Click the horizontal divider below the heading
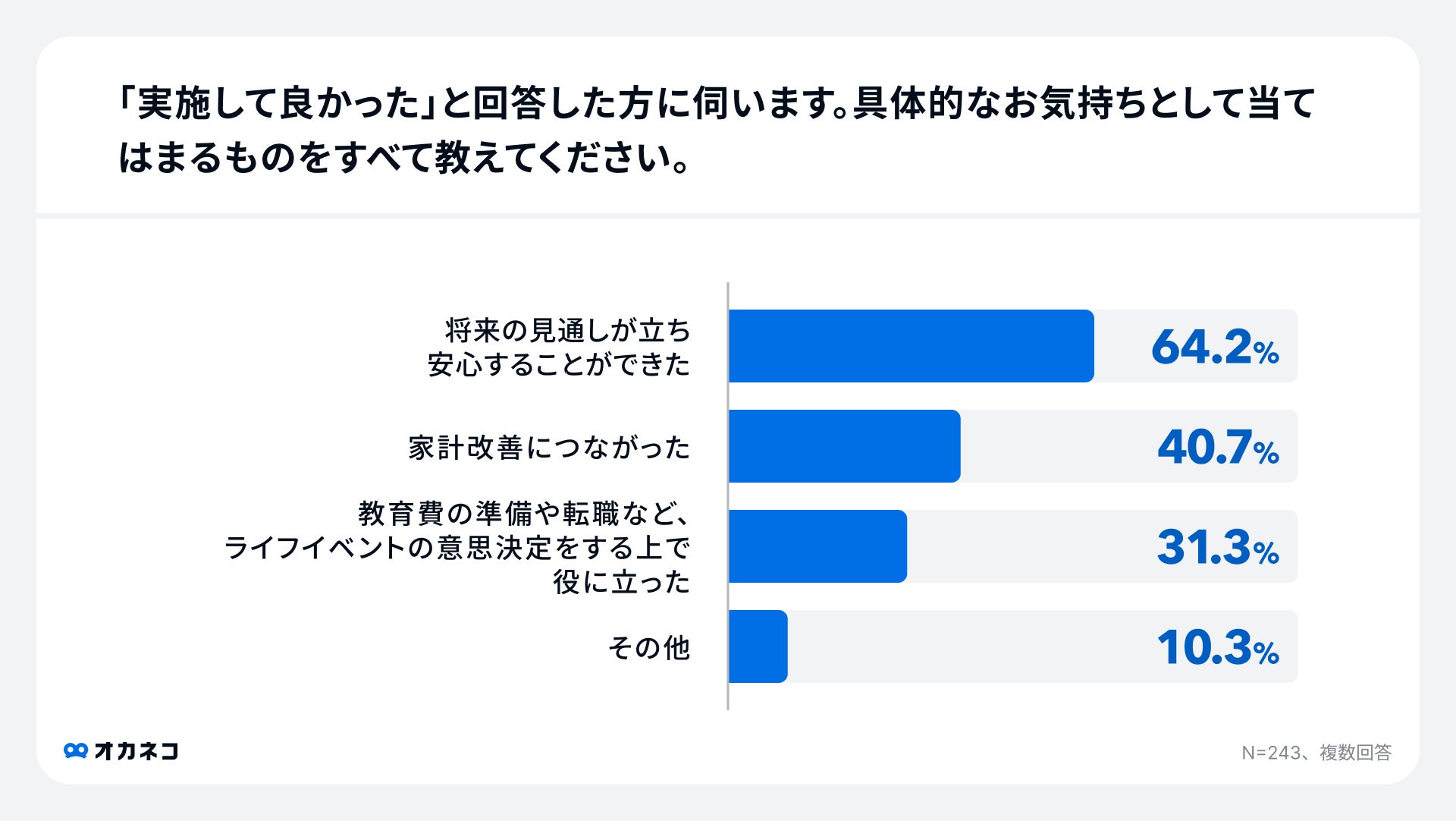1456x821 pixels. (728, 215)
